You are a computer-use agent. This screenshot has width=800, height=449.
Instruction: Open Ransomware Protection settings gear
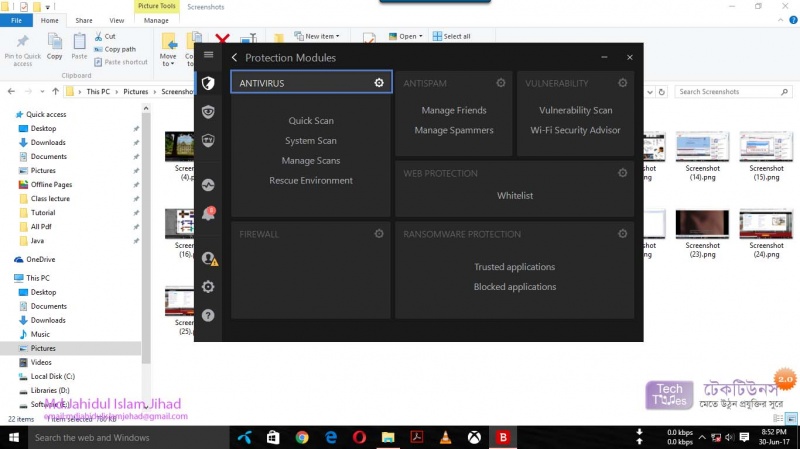pos(623,234)
